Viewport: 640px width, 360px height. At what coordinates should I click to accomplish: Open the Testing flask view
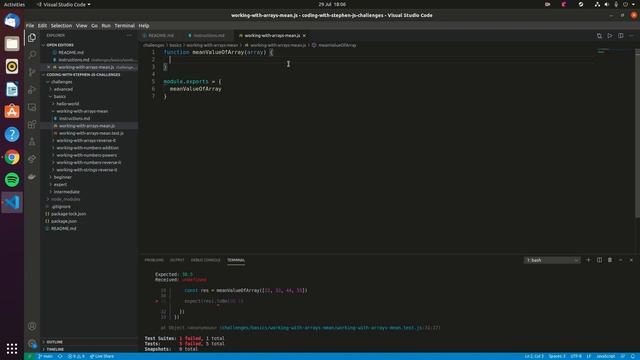pyautogui.click(x=32, y=142)
